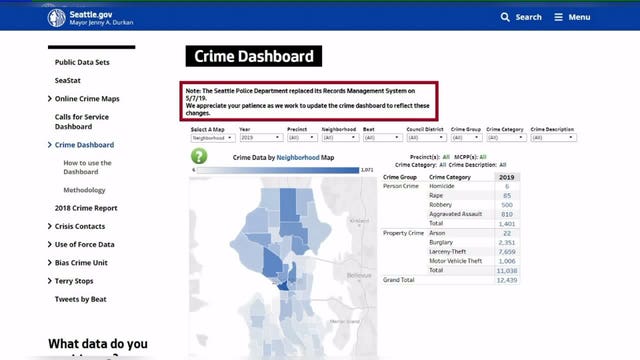Open the Precinct filter dropdown

click(x=302, y=138)
